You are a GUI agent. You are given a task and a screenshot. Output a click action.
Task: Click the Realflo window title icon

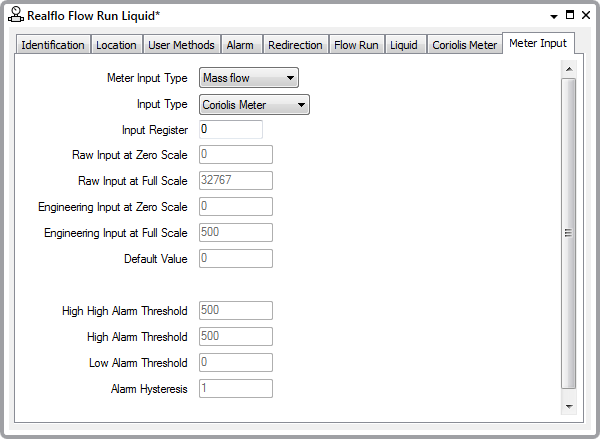tap(16, 15)
